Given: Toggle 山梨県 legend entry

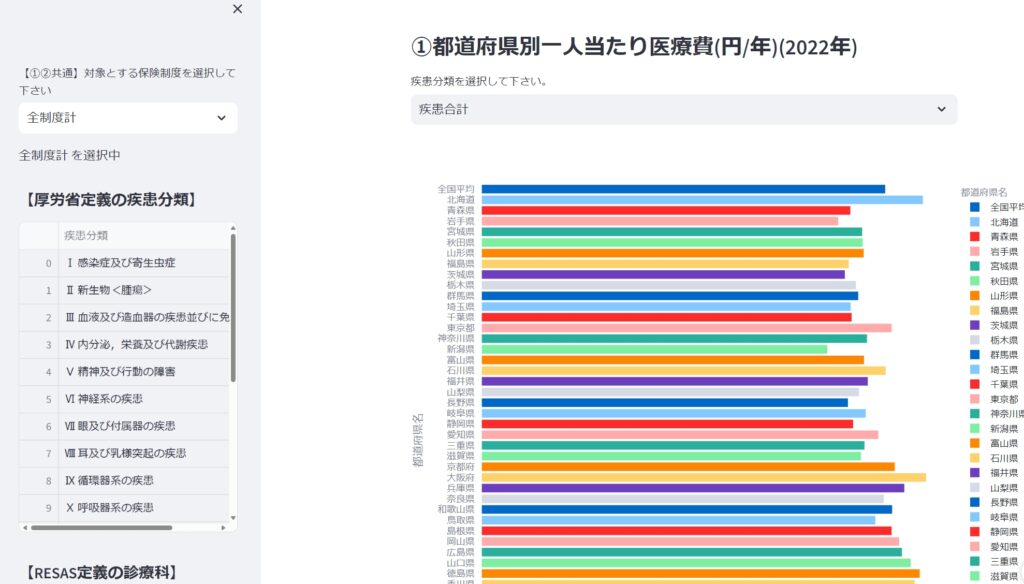Looking at the screenshot, I should (994, 488).
